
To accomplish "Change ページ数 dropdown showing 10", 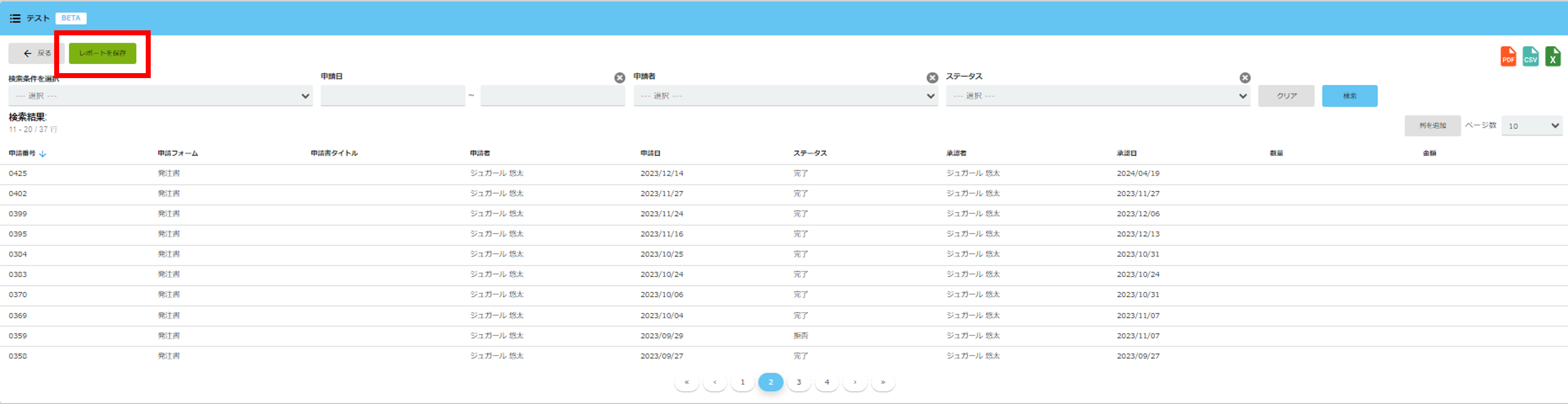I will point(1532,126).
